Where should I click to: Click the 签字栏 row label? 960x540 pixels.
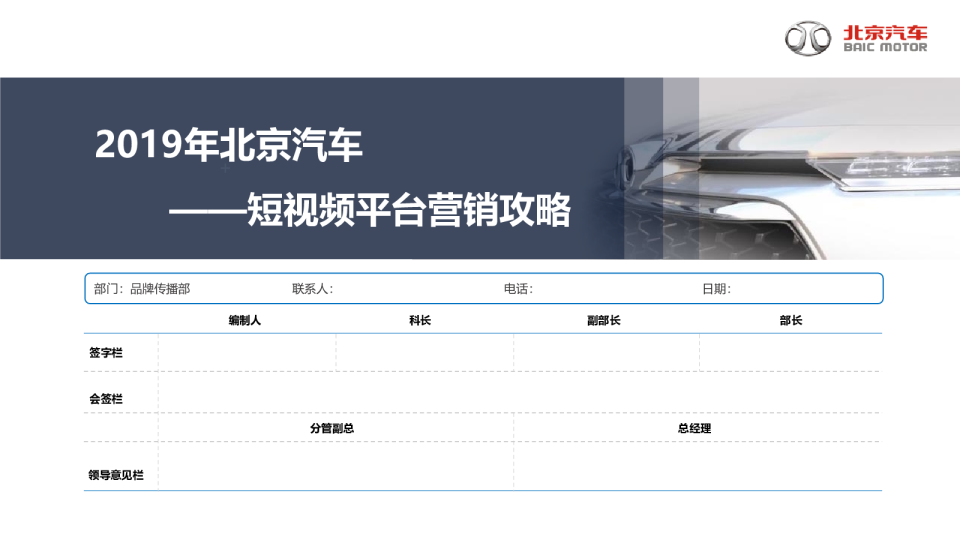pos(106,353)
